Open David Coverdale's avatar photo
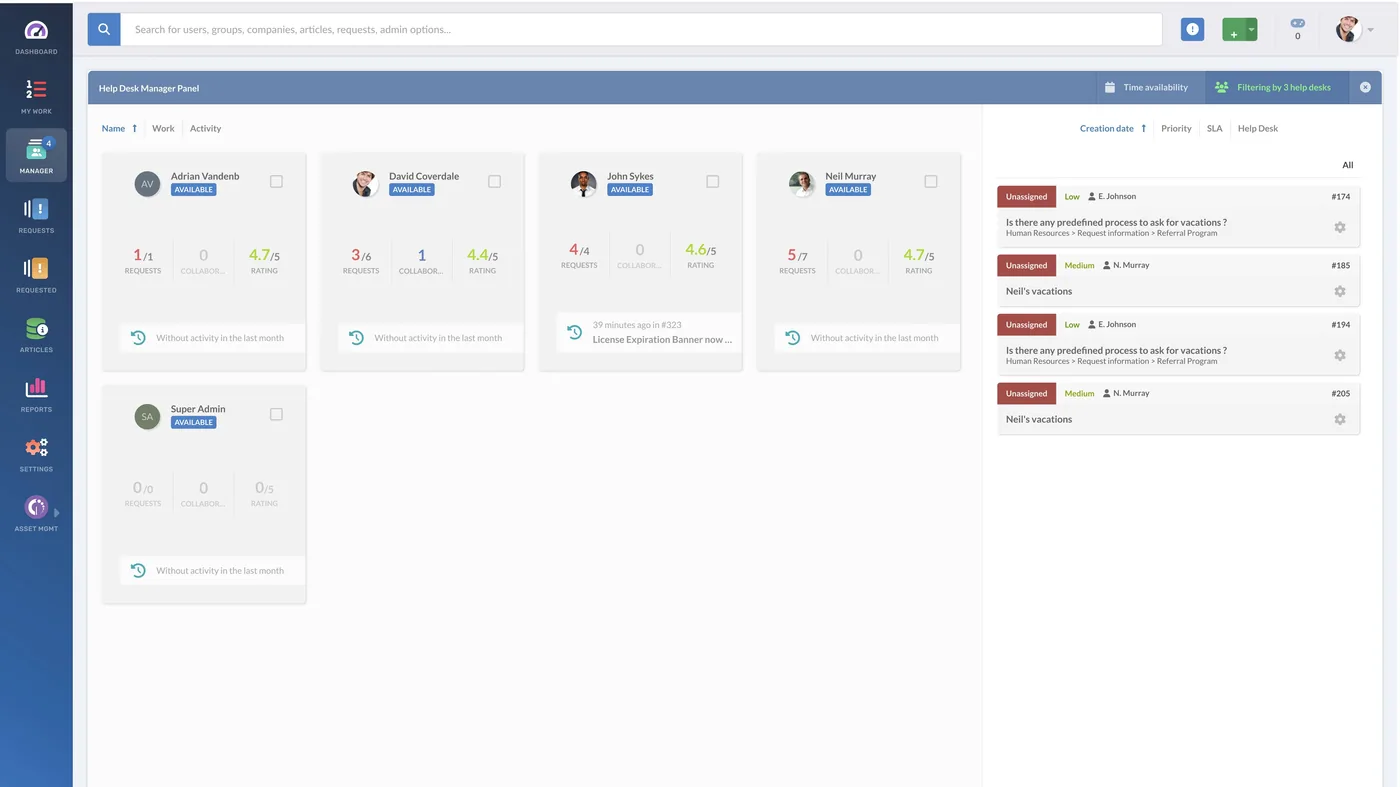 pyautogui.click(x=365, y=183)
